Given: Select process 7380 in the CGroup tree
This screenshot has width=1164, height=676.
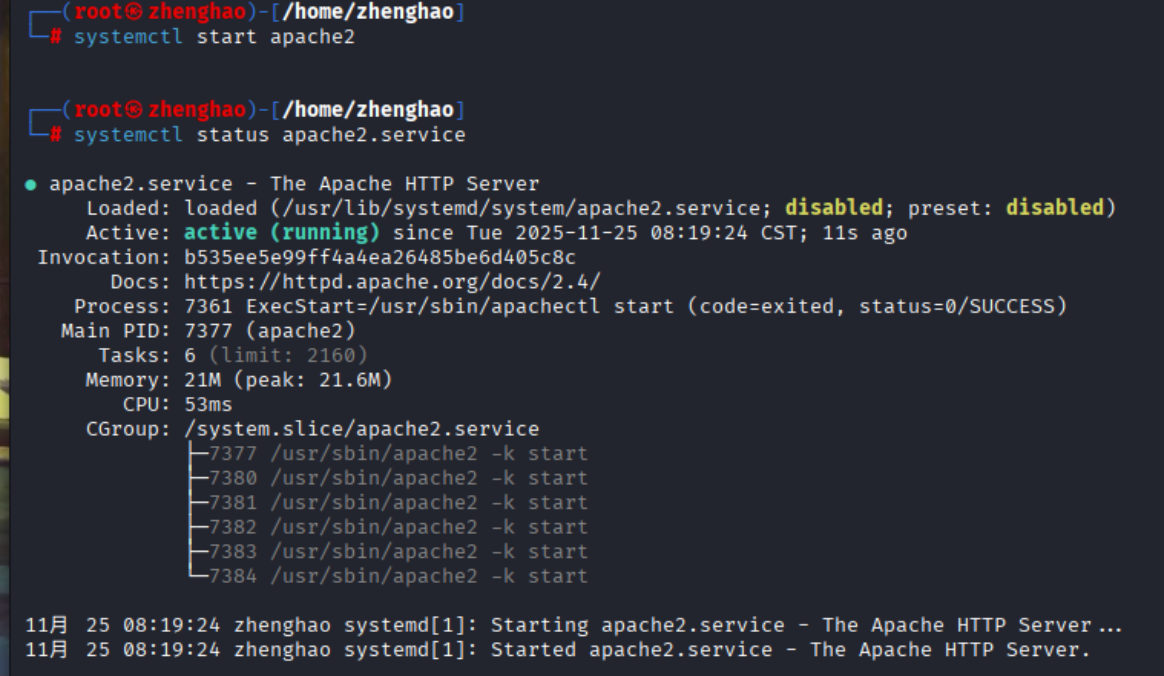Looking at the screenshot, I should coord(398,478).
